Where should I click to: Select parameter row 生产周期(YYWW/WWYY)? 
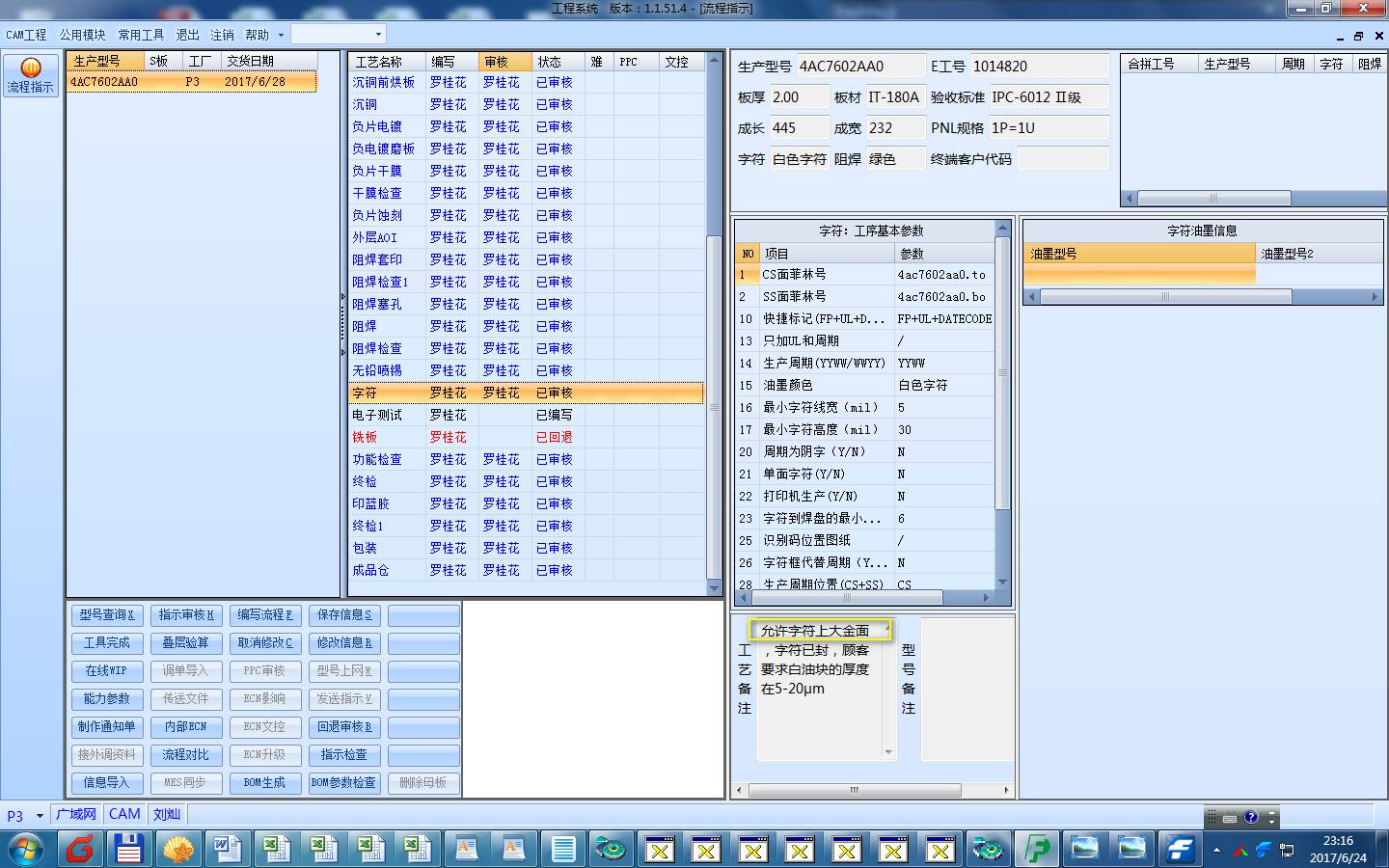coord(865,363)
